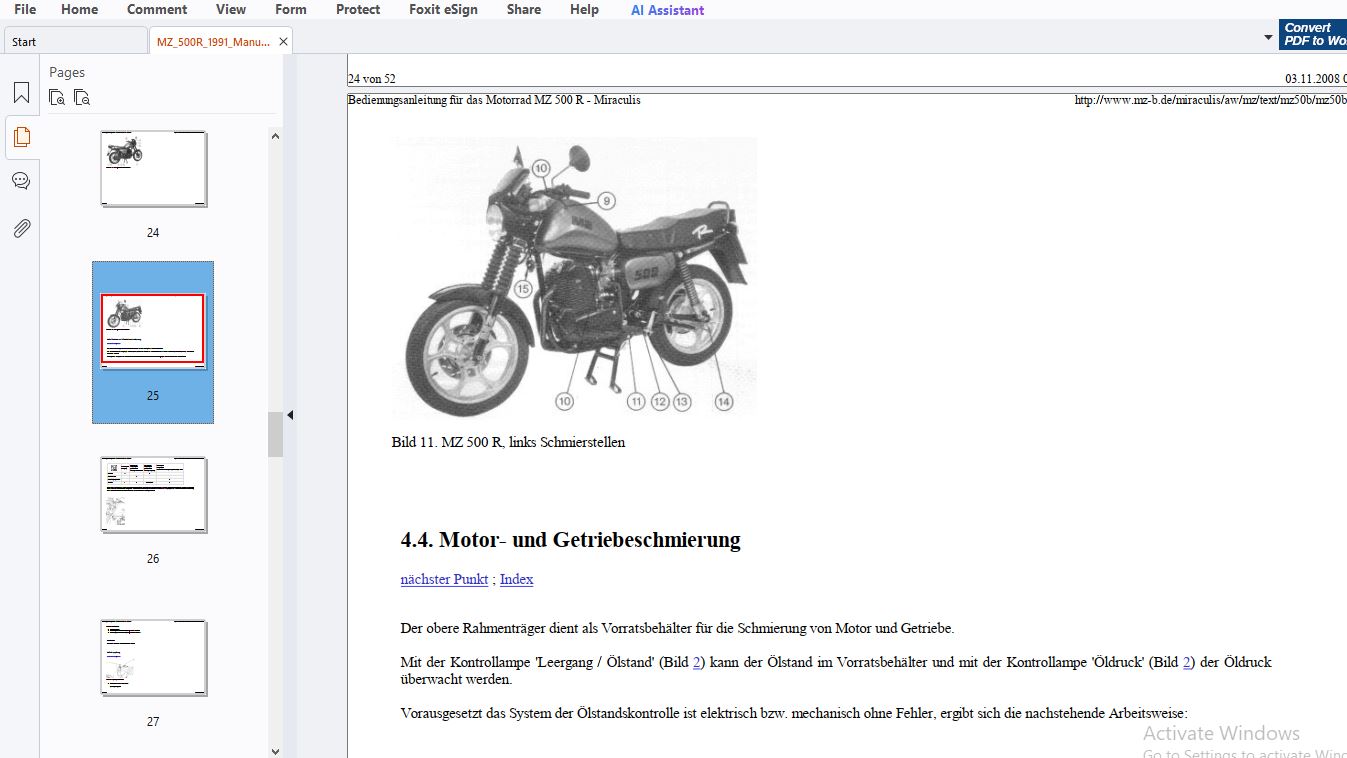The height and width of the screenshot is (758, 1347).
Task: Select the MZ_500R_1991_Manu document tab
Action: tap(213, 42)
